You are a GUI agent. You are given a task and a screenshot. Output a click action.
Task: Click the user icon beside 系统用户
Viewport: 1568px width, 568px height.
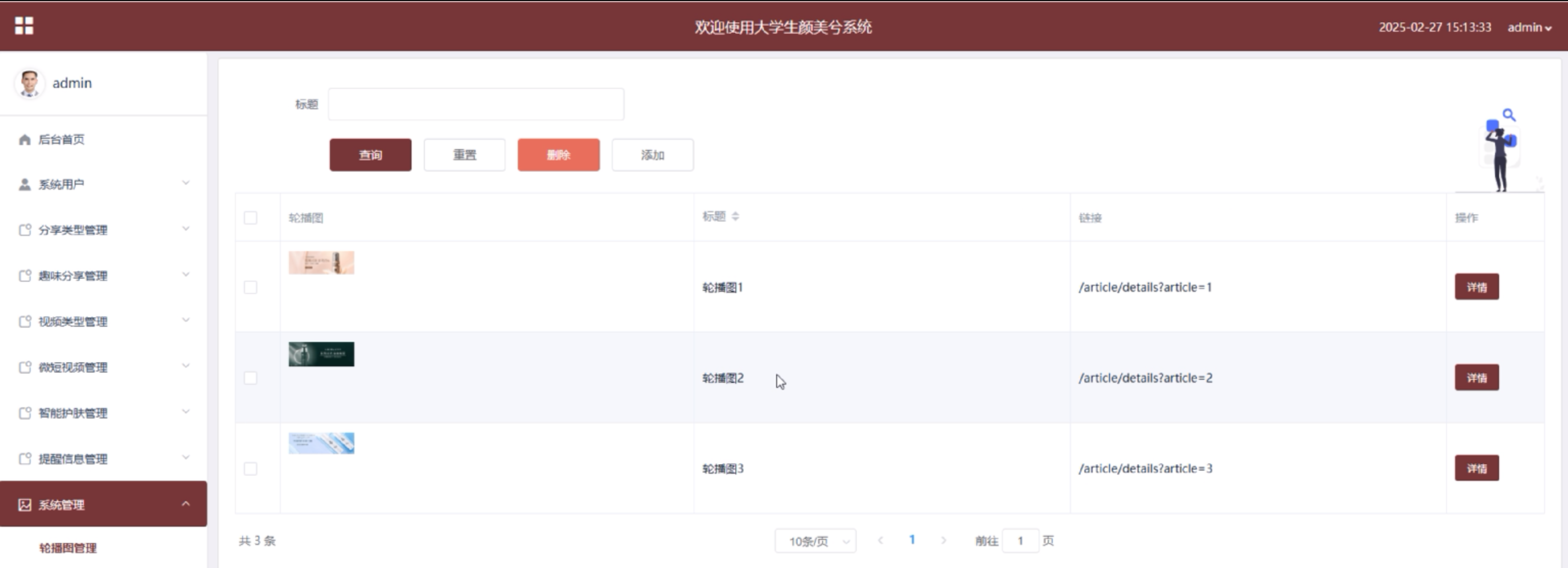[25, 184]
